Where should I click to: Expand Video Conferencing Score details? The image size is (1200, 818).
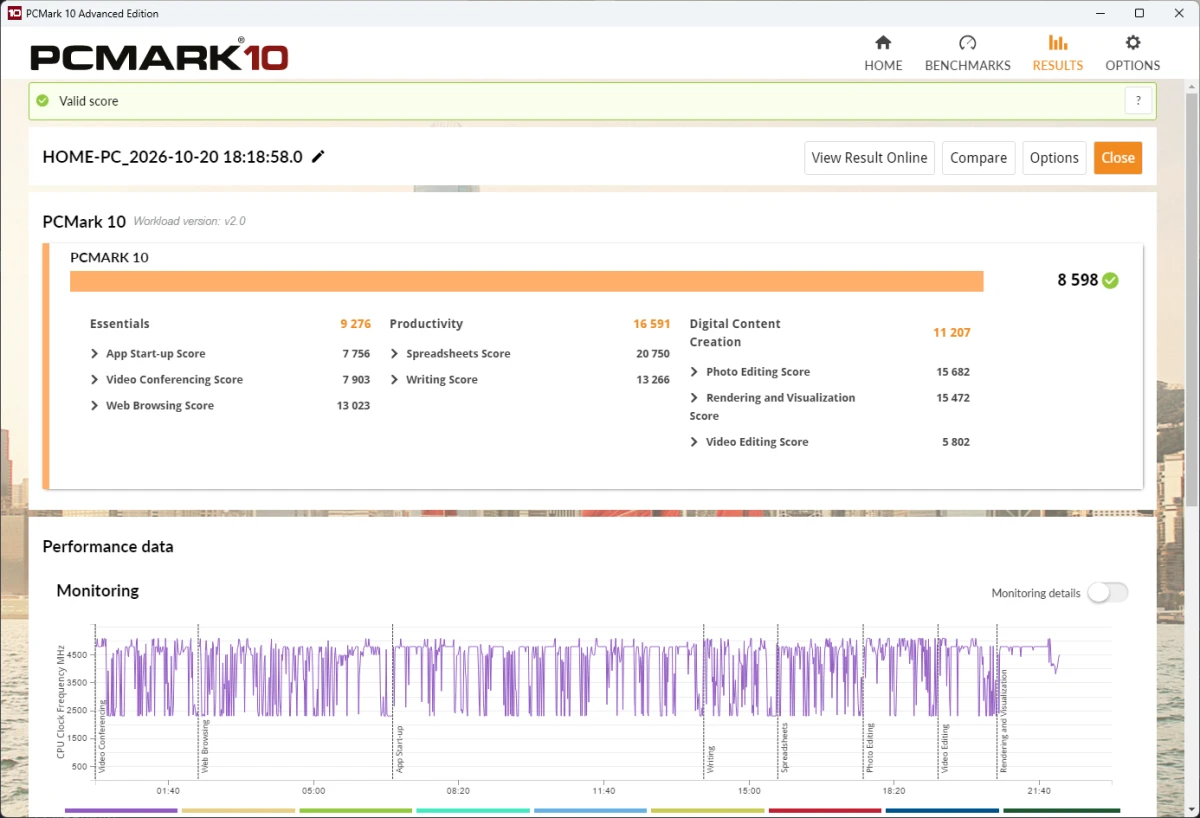95,380
